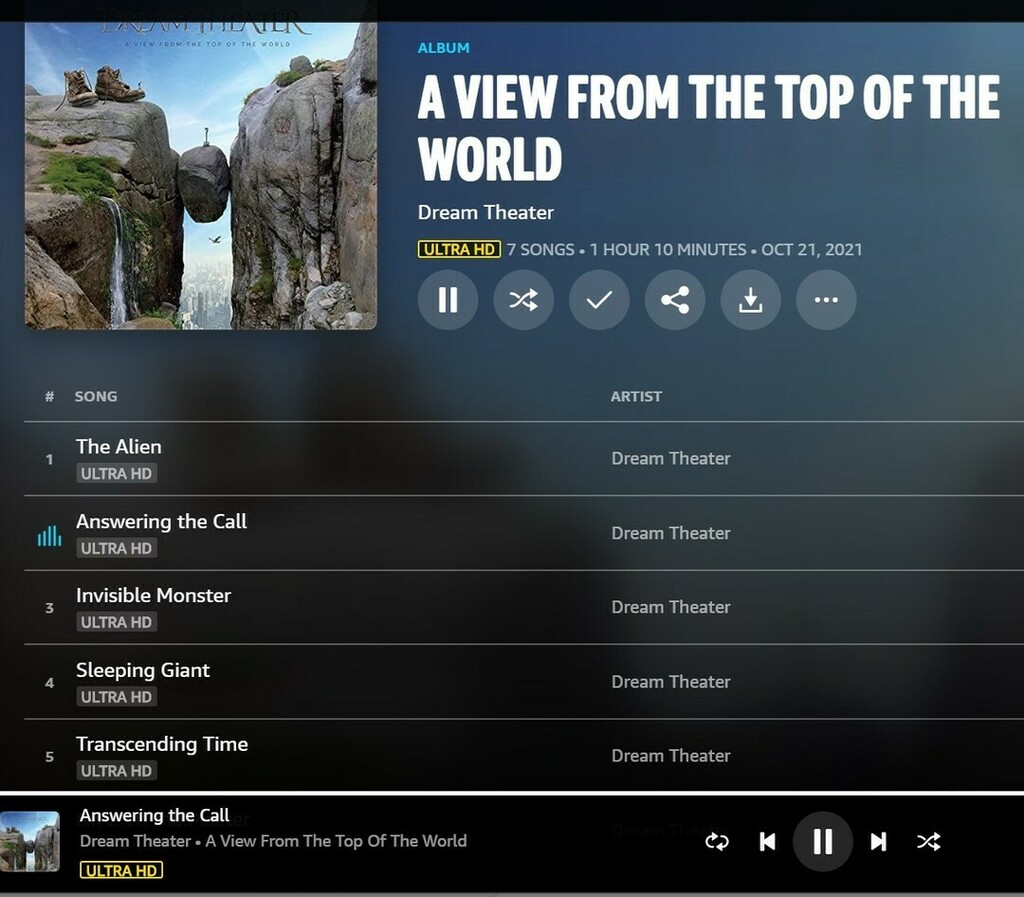Viewport: 1024px width, 897px height.
Task: Open the artist Dream Theater in Invisible Monster row
Action: [671, 607]
